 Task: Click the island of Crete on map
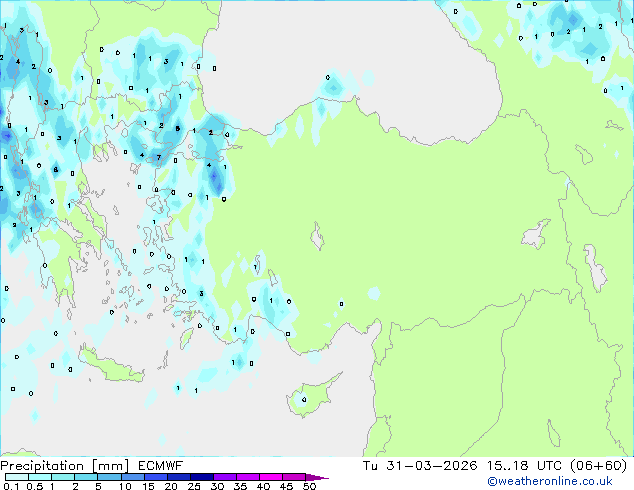pos(111,366)
